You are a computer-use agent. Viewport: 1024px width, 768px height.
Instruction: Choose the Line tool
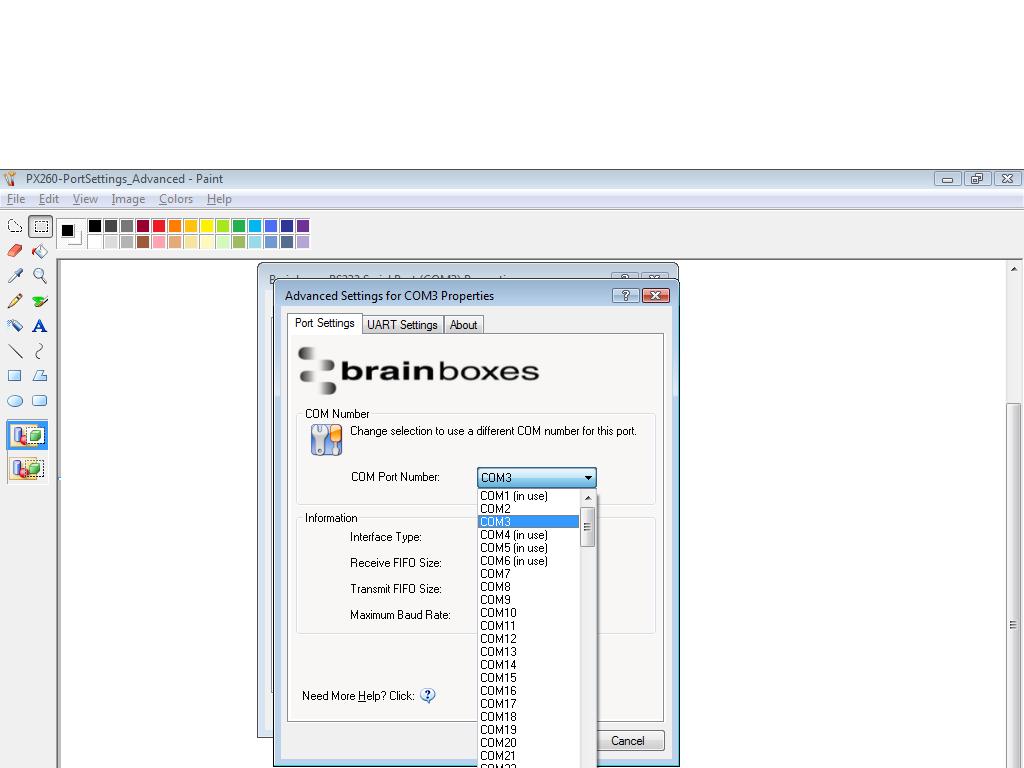click(x=14, y=350)
